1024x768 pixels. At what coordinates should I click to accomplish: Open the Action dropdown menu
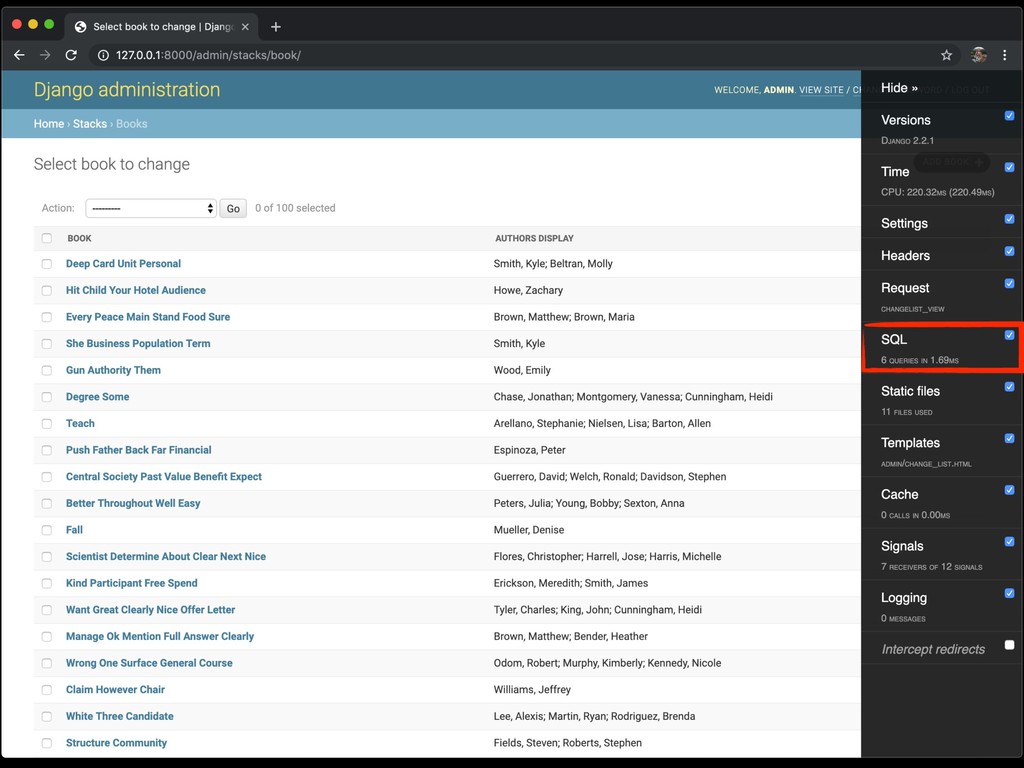tap(150, 208)
